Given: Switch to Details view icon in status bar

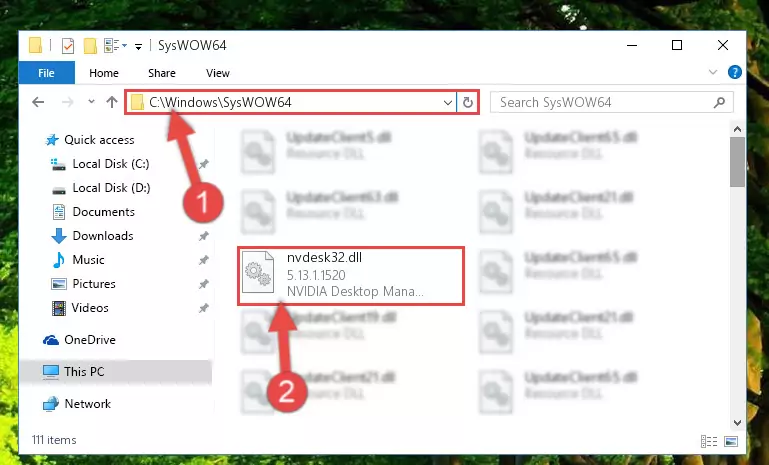Looking at the screenshot, I should (709, 441).
